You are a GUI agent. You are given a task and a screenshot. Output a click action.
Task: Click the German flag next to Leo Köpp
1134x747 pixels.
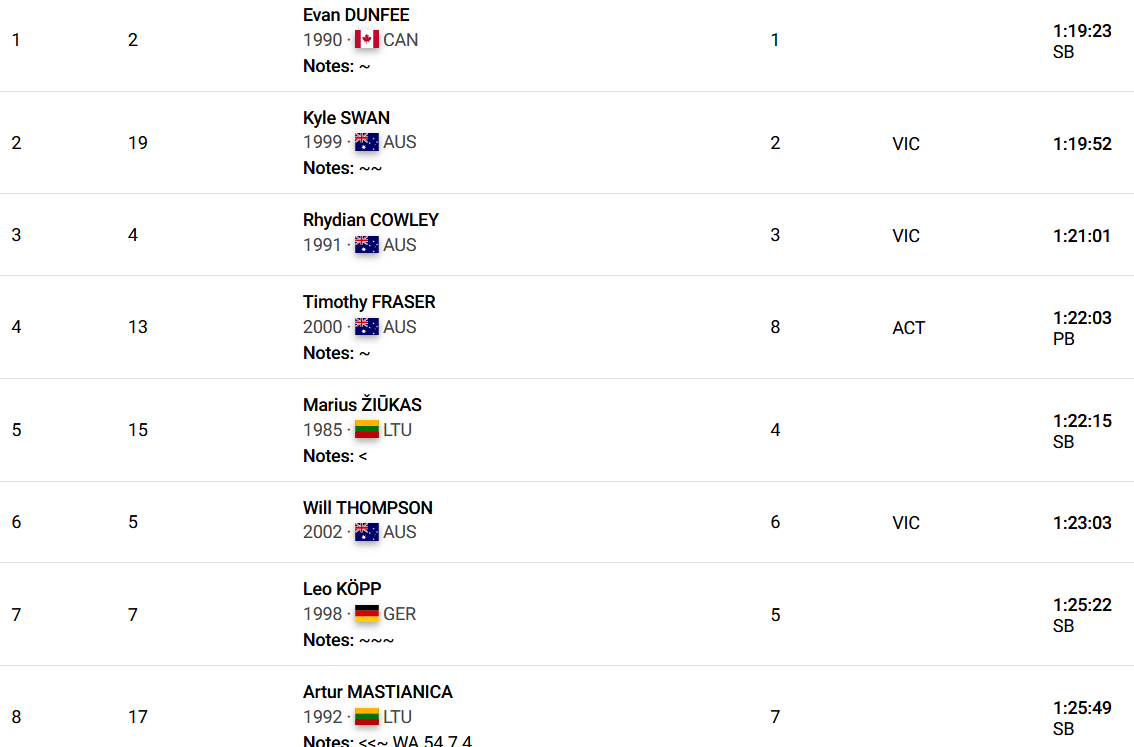[367, 613]
